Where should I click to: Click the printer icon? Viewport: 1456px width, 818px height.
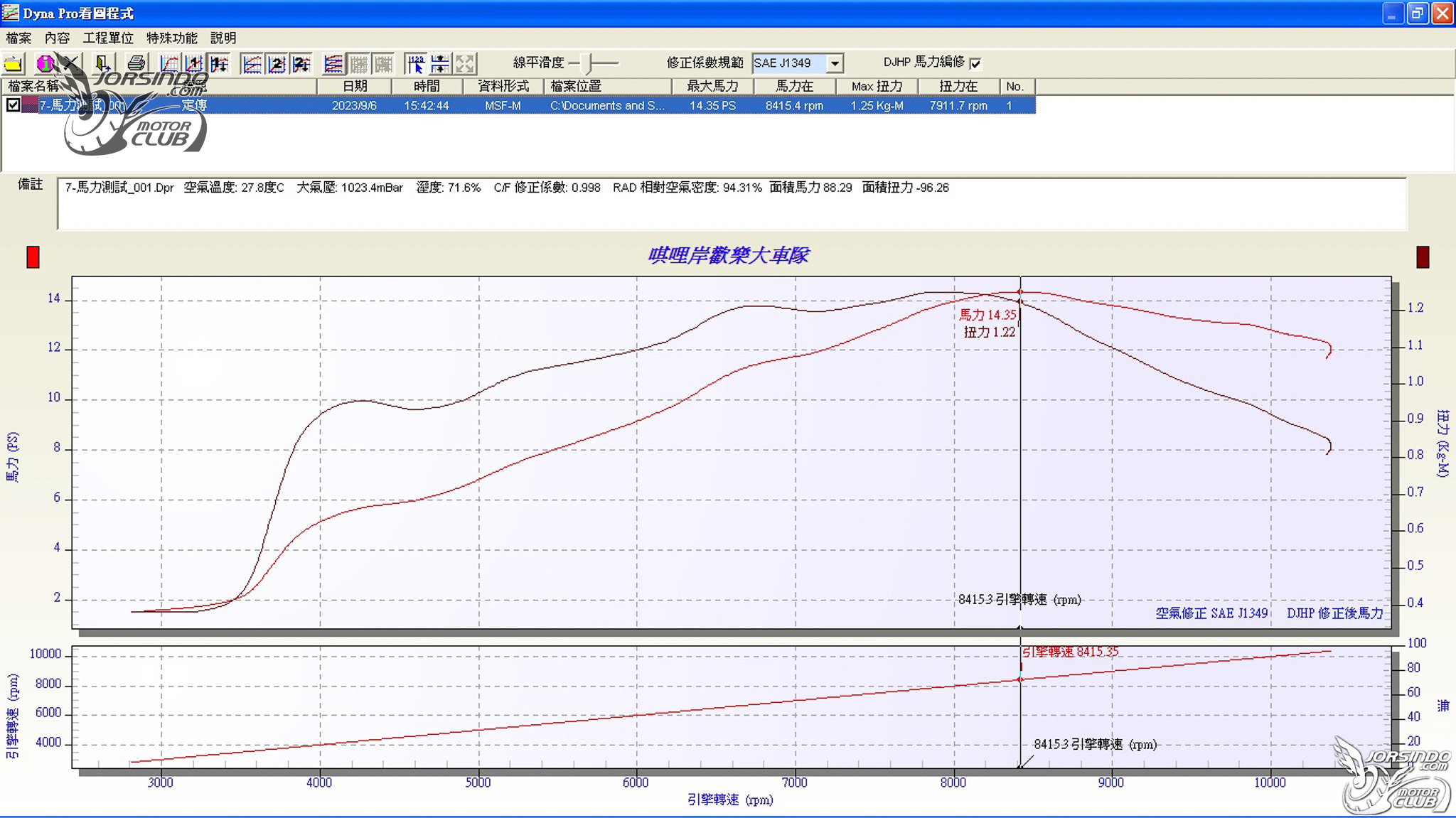click(136, 64)
